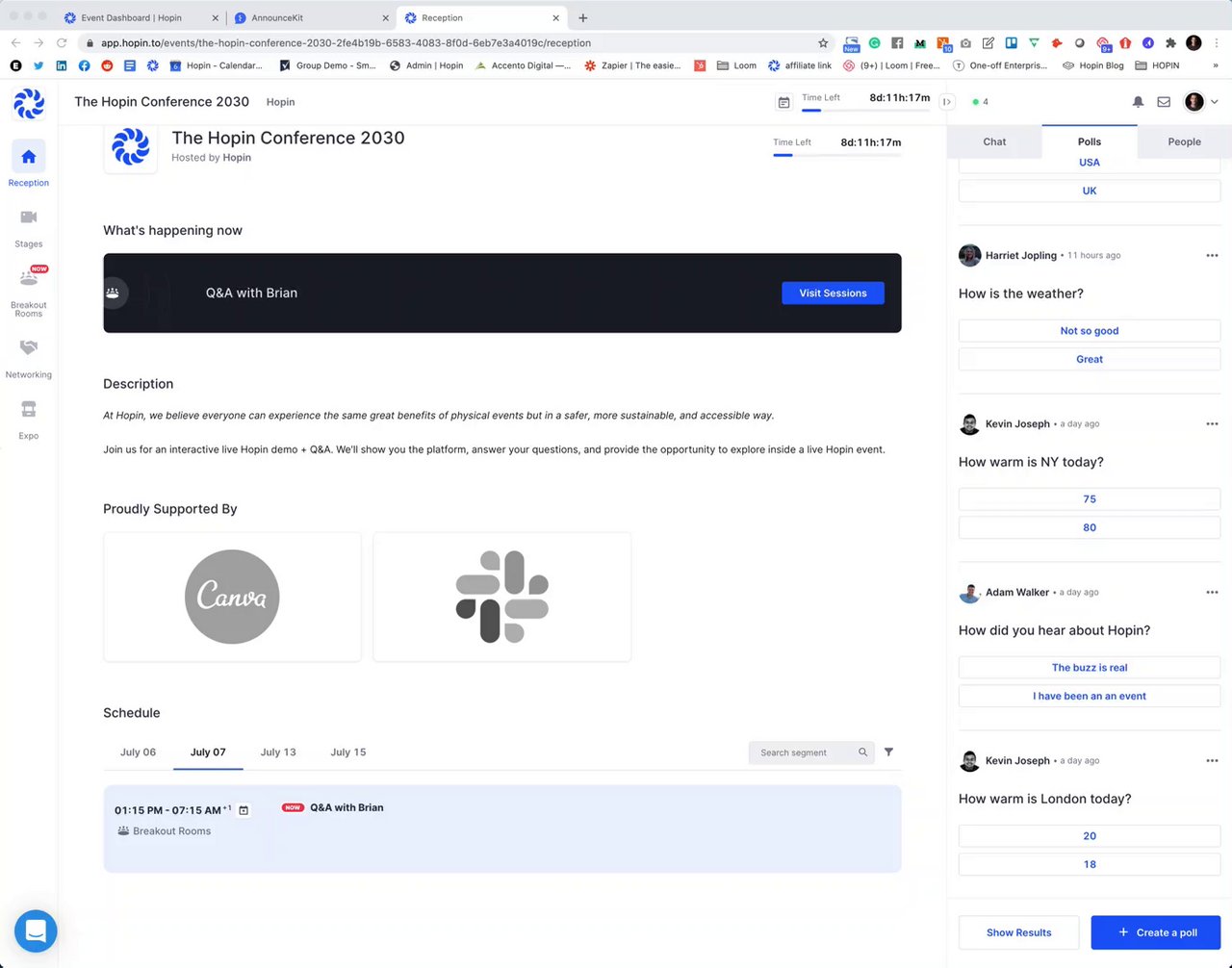Click Show Results button
This screenshot has height=968, width=1232.
click(1018, 932)
